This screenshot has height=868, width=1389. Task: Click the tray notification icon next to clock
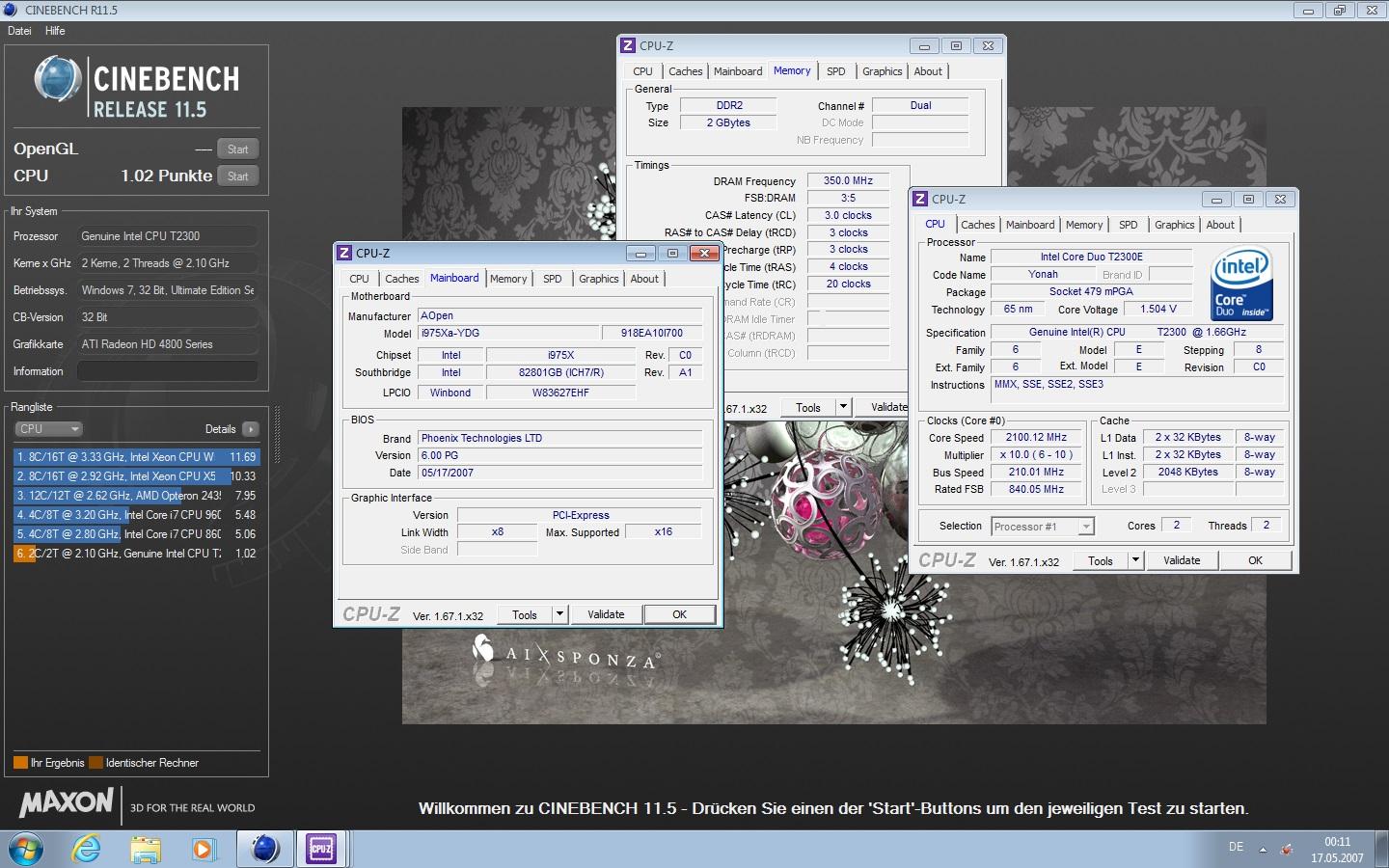tap(1287, 850)
